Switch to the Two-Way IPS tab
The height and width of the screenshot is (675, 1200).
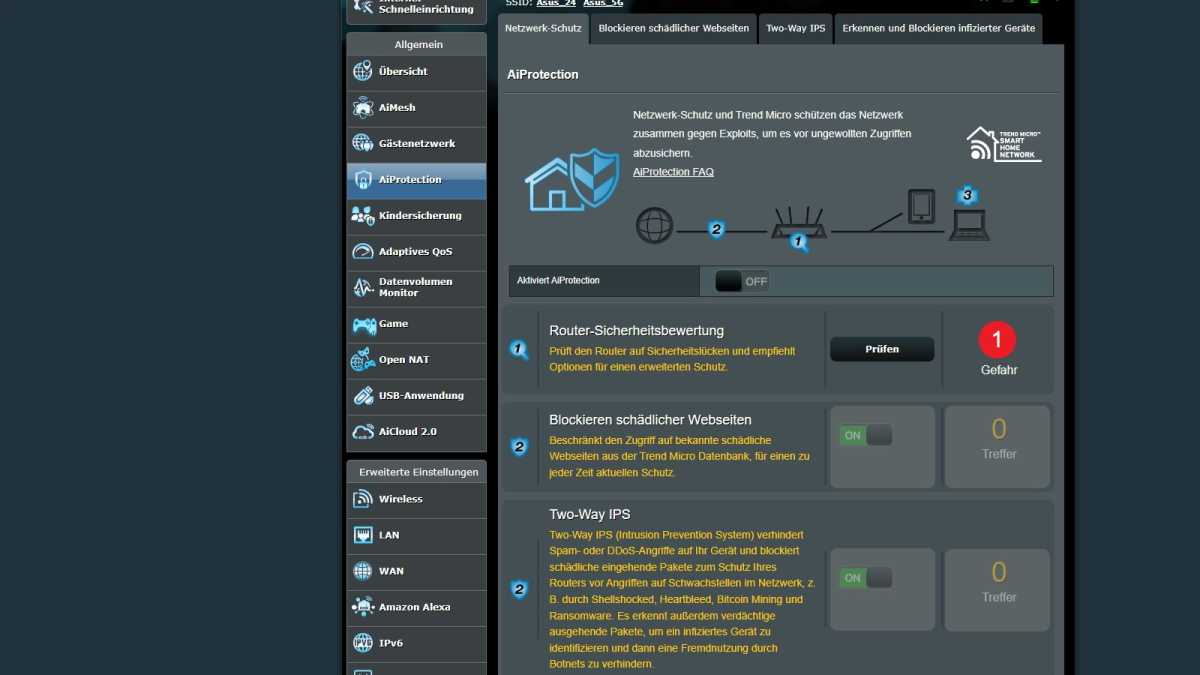click(796, 28)
